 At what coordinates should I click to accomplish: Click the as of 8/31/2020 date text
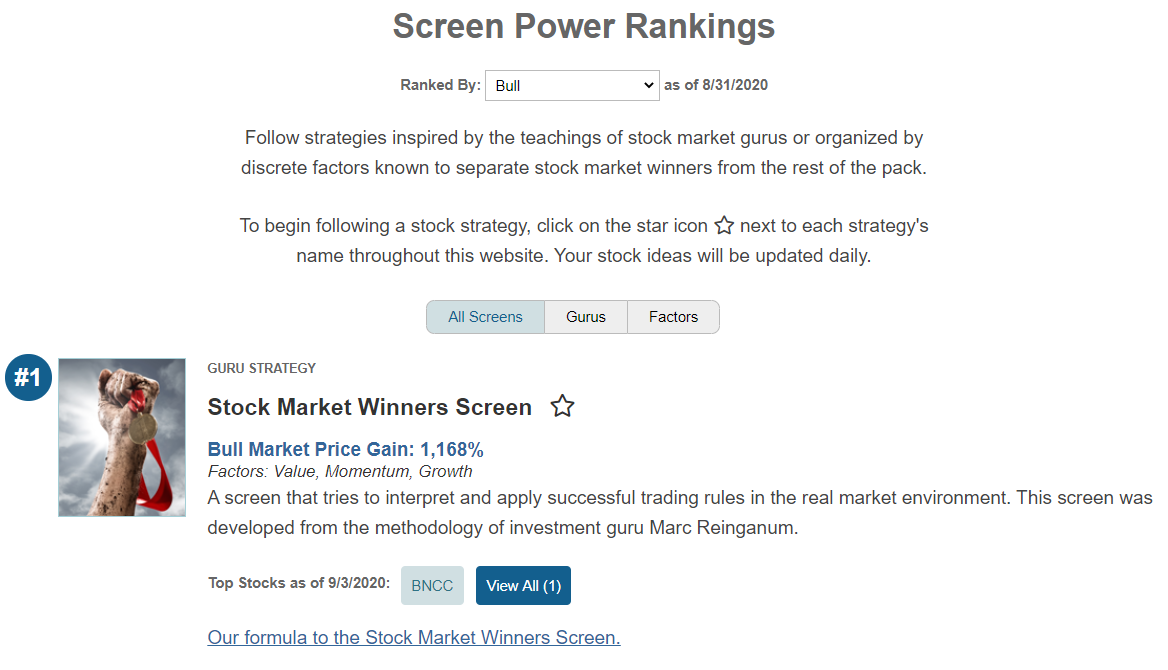(x=716, y=85)
